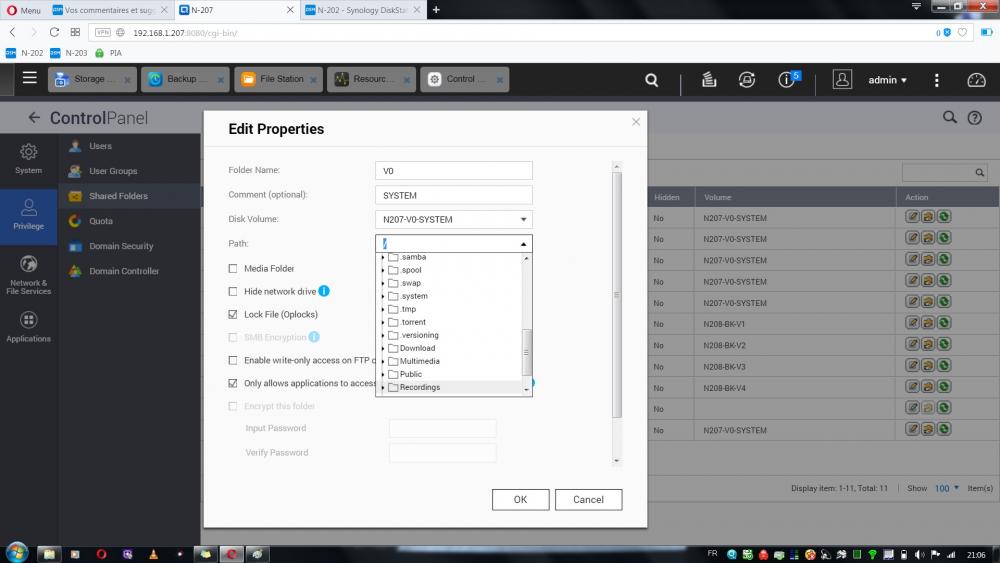Click the user profile icon beside admin
Image resolution: width=1000 pixels, height=563 pixels.
(x=842, y=80)
